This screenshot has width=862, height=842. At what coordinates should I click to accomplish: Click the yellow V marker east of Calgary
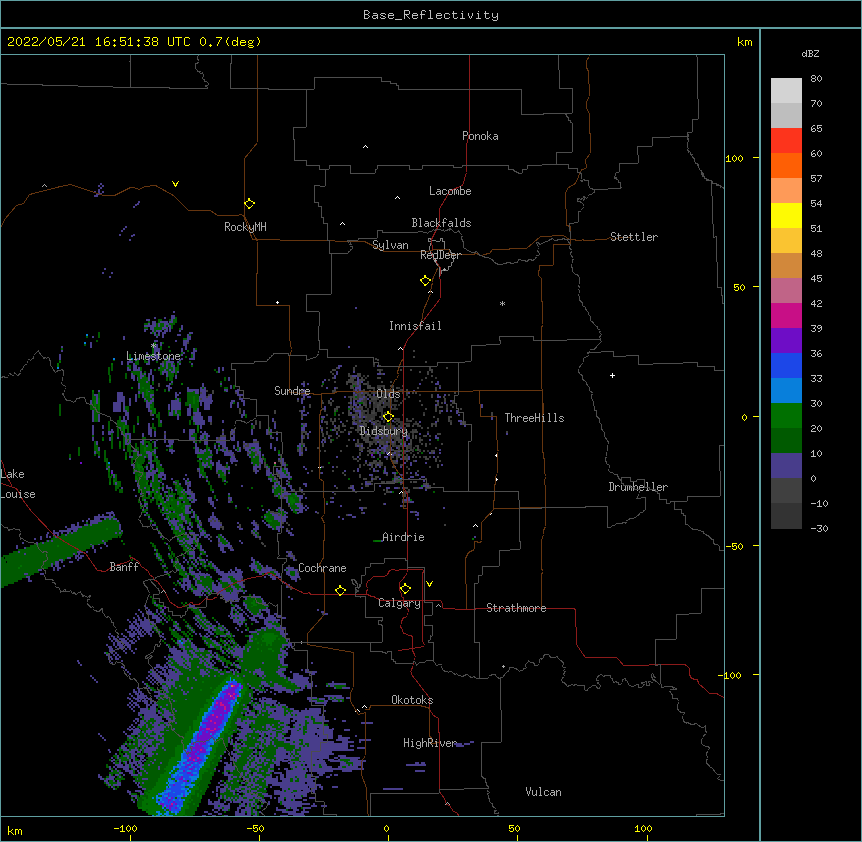pos(429,584)
